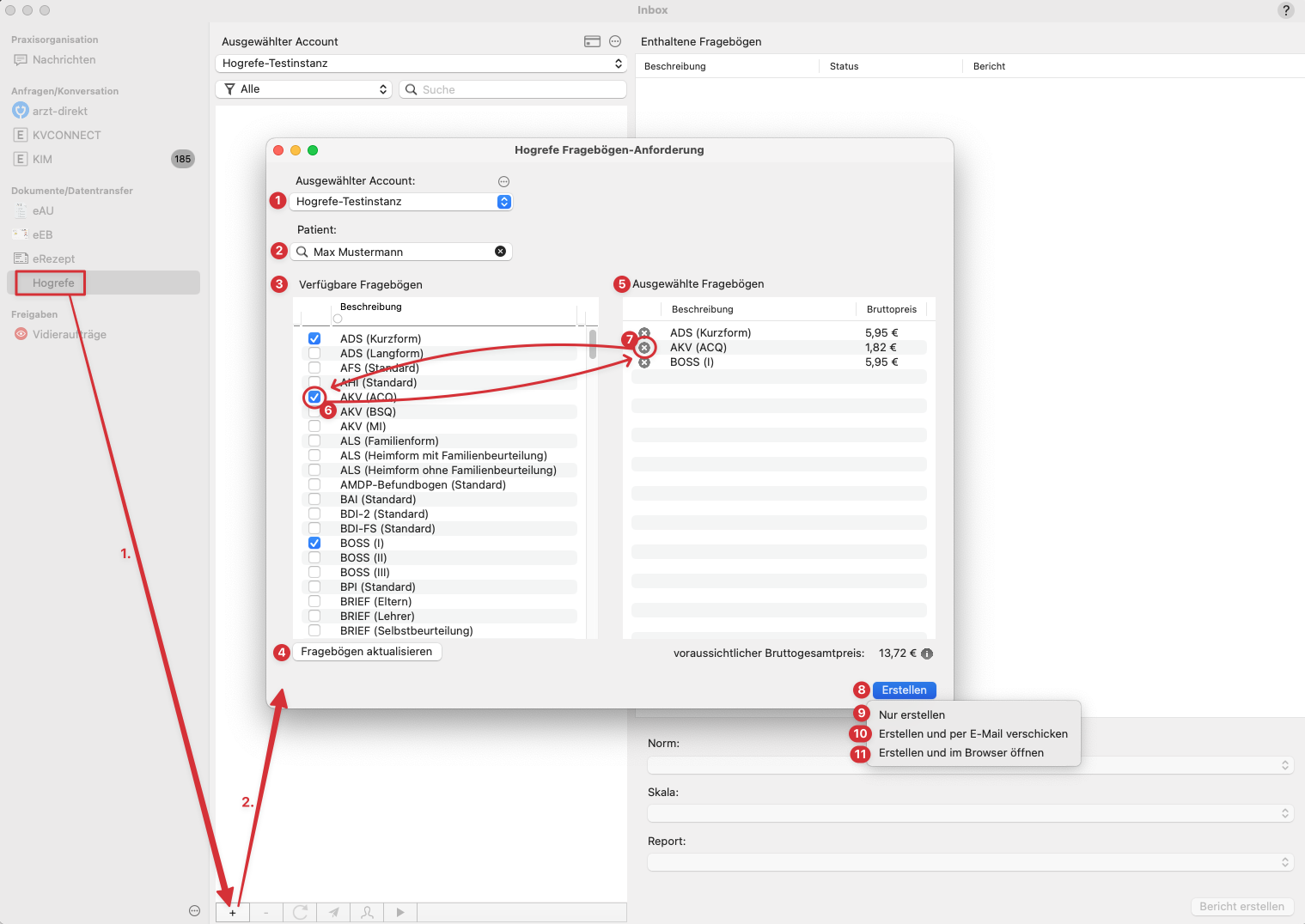Check the AFS (Standard) checkbox
1305x924 pixels.
click(314, 368)
